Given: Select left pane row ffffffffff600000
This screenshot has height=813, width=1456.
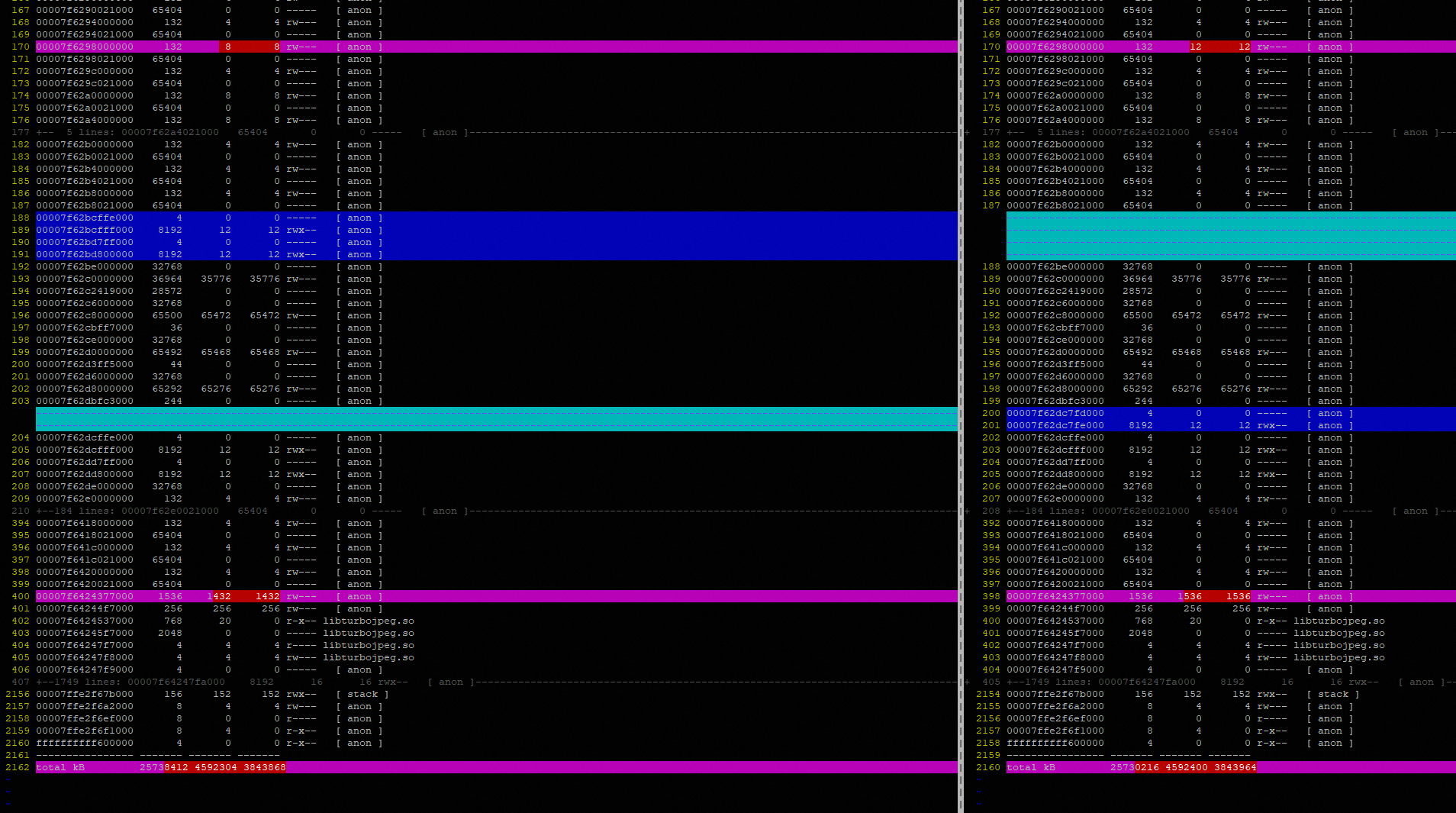Looking at the screenshot, I should 496,743.
